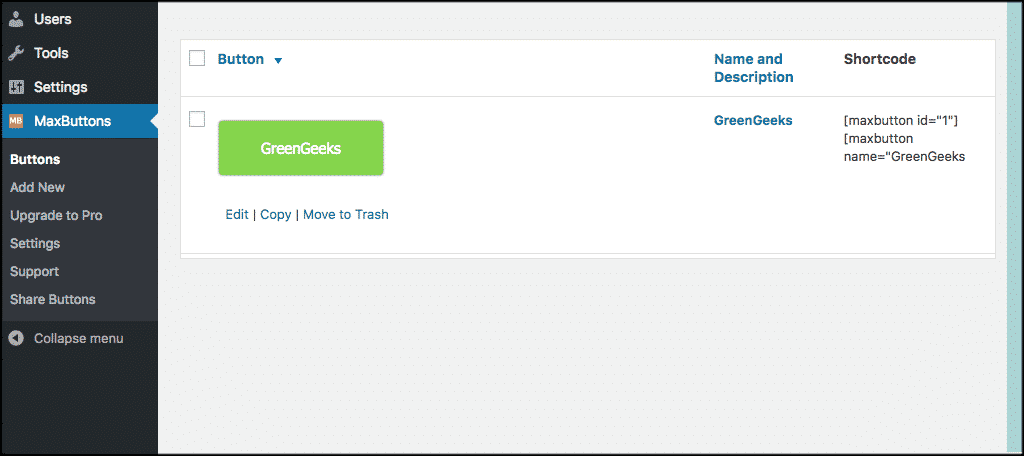Click the Edit link under the button
This screenshot has height=456, width=1024.
coord(237,214)
